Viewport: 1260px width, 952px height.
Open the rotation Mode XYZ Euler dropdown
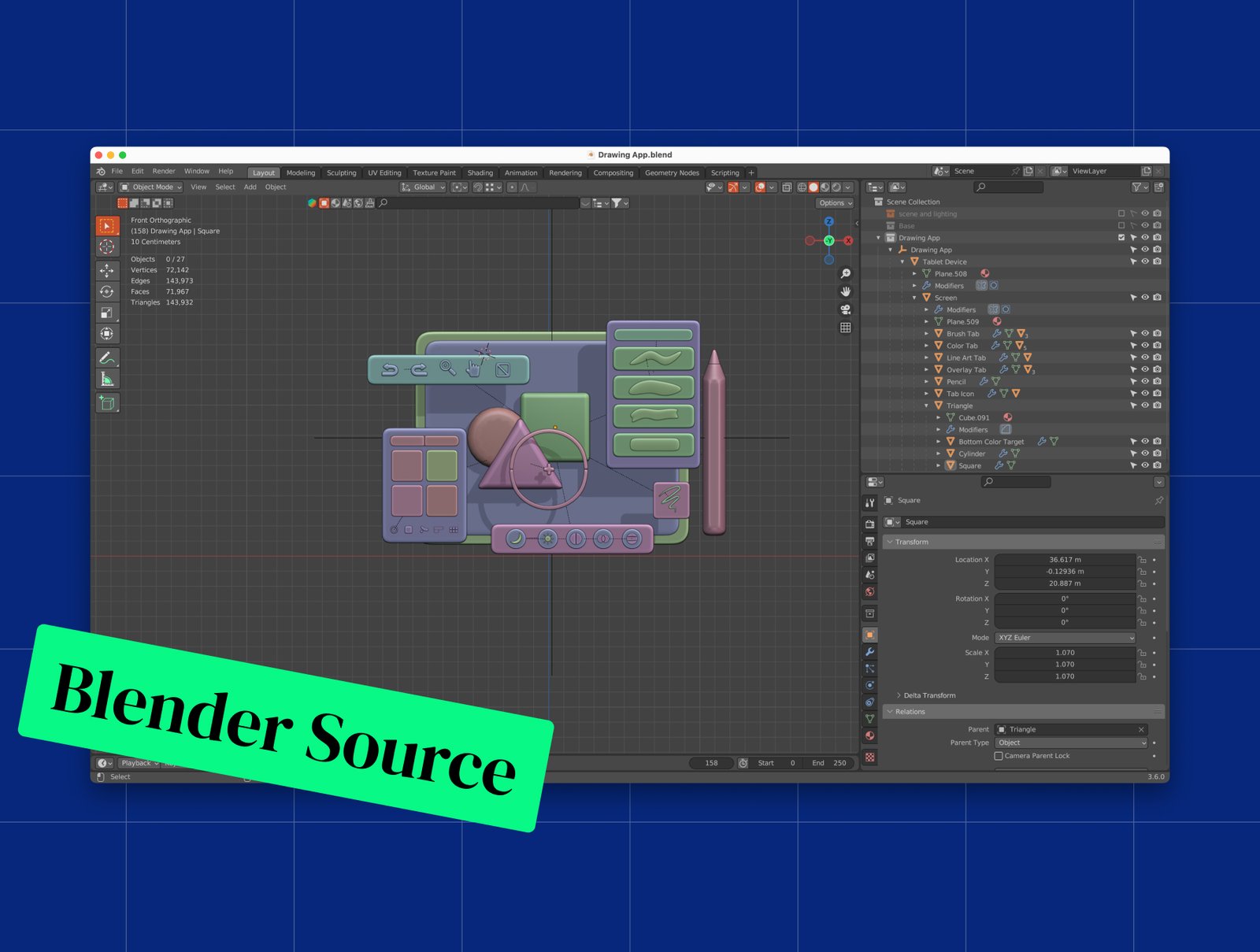(x=1065, y=638)
